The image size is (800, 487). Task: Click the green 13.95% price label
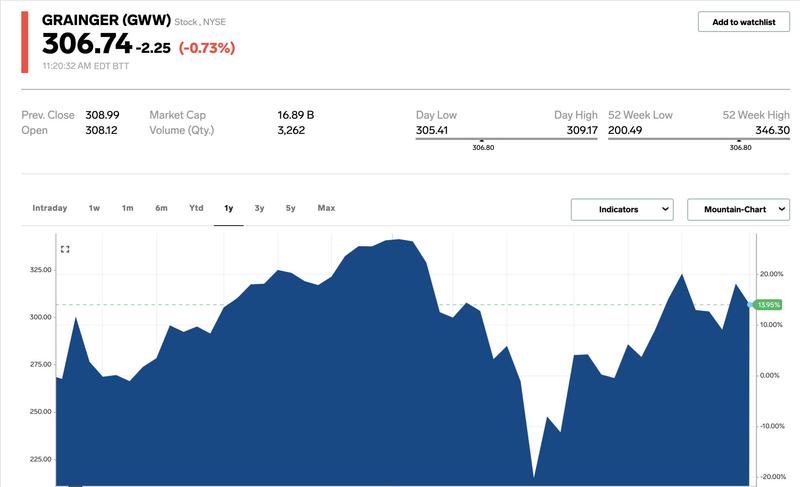click(x=767, y=304)
